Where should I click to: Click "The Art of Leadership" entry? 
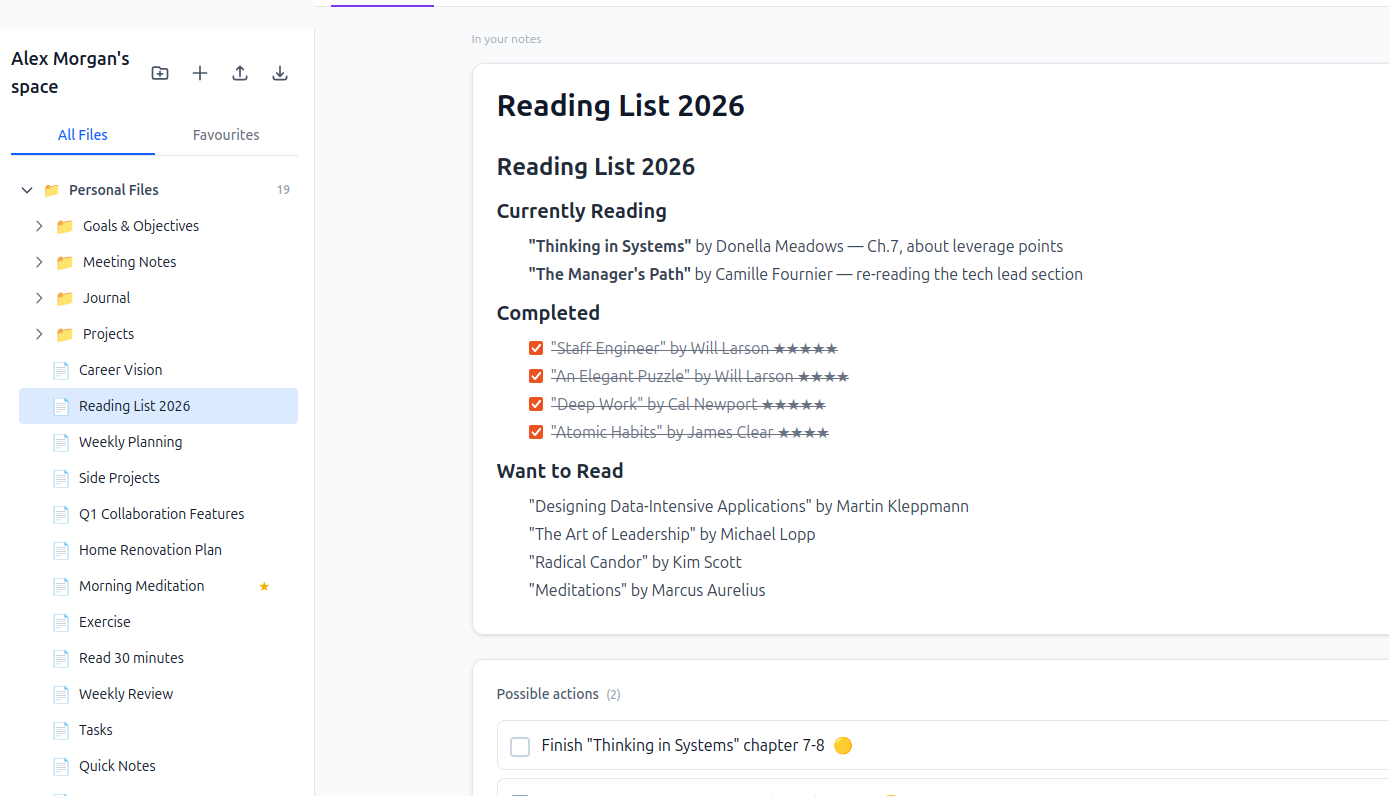[x=672, y=534]
